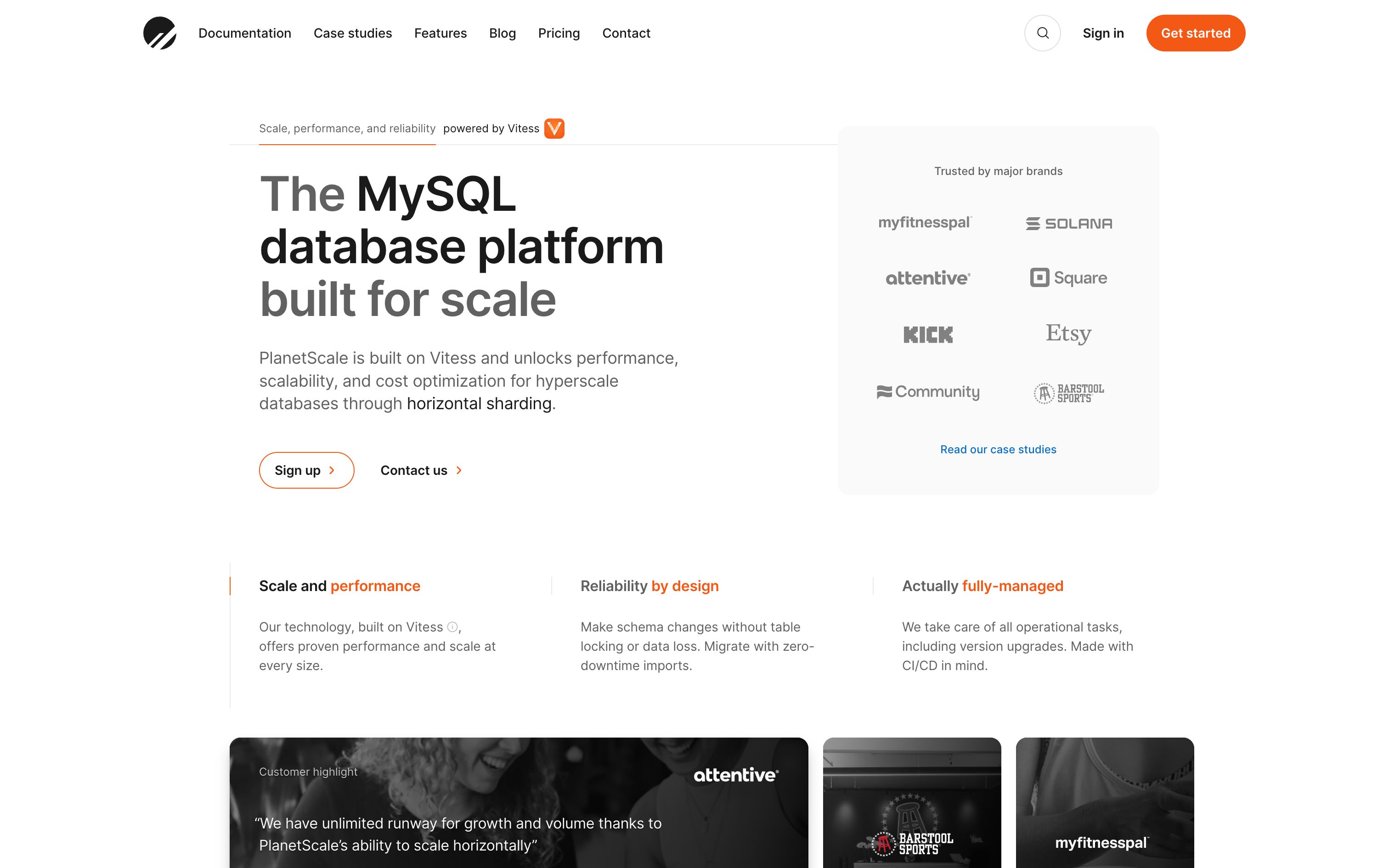Open the attentive customer highlight card

tap(518, 803)
